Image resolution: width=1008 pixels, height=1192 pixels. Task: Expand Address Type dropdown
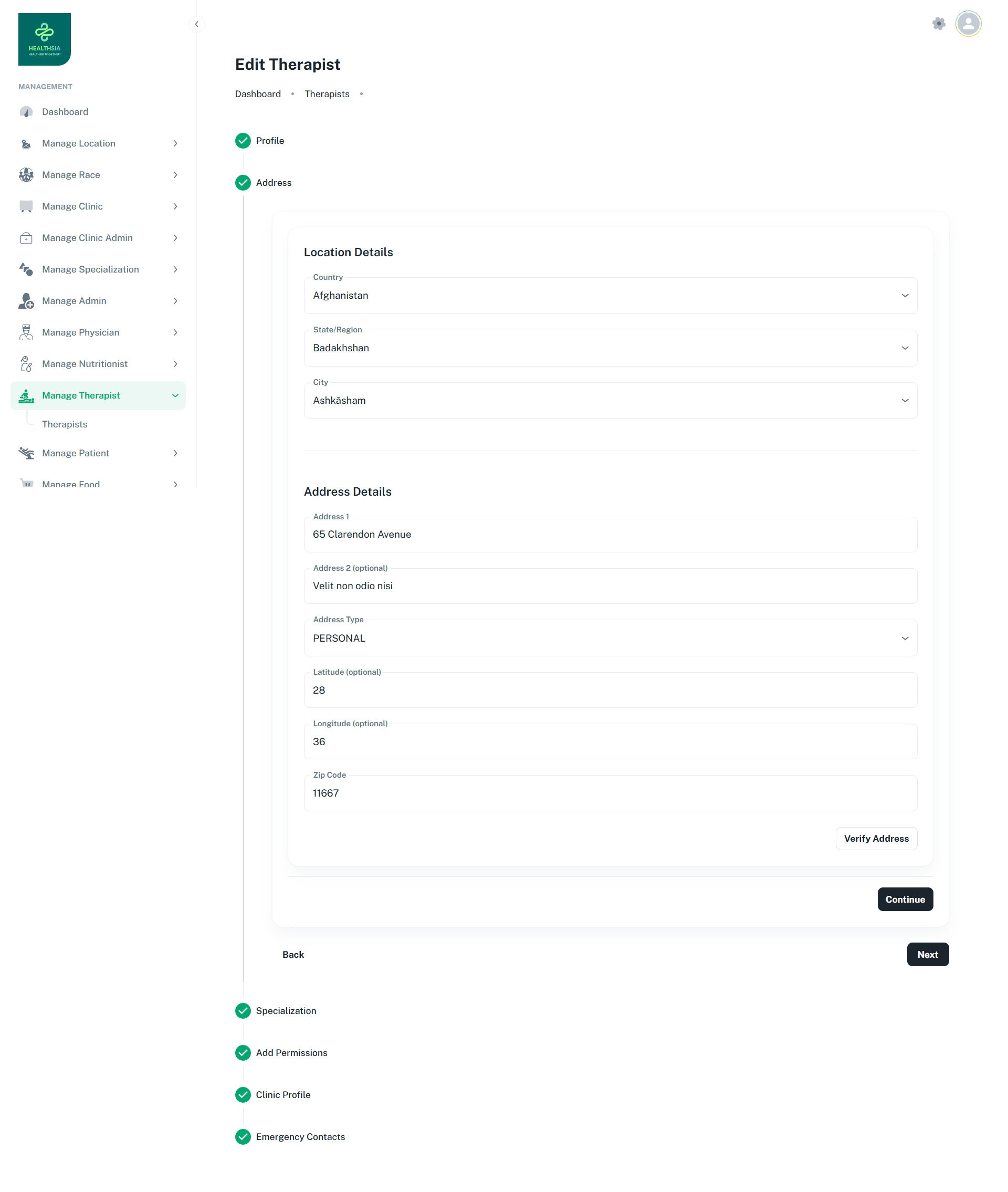[610, 639]
